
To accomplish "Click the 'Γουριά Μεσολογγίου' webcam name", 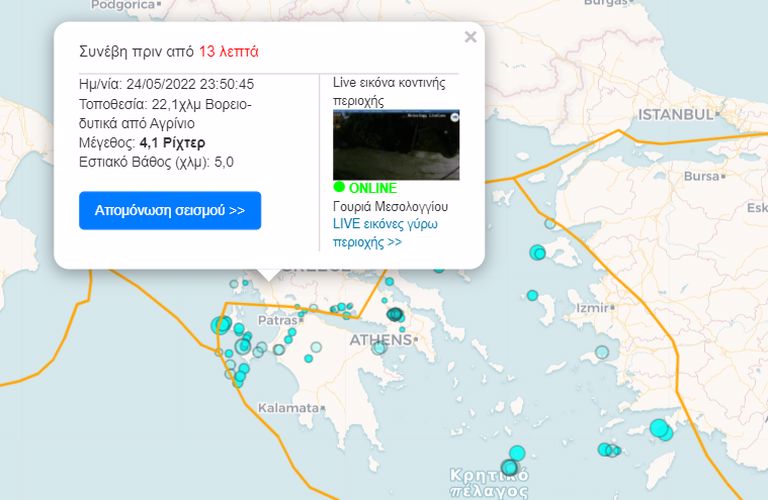I will [x=390, y=206].
